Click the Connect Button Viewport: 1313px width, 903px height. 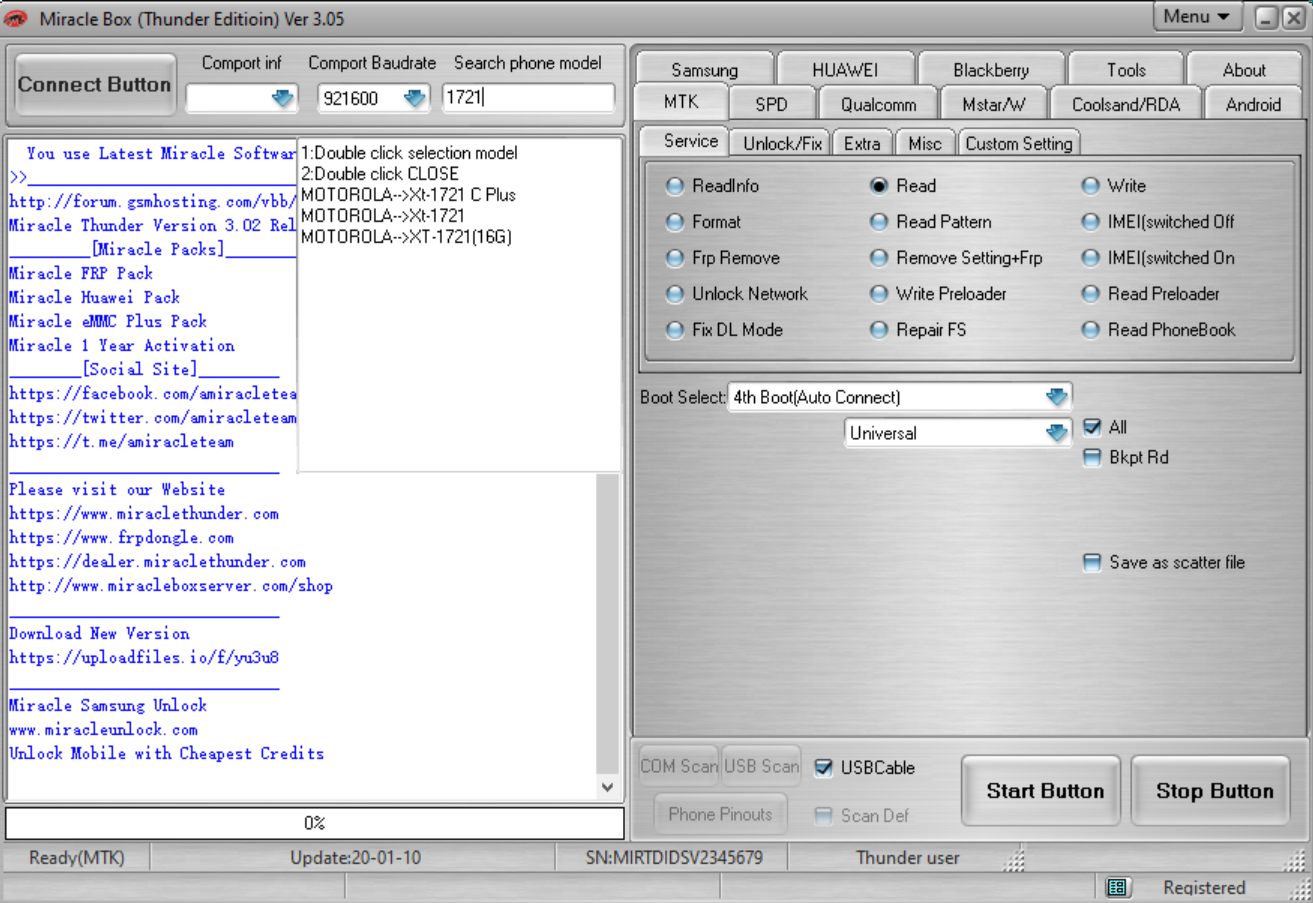pos(95,85)
